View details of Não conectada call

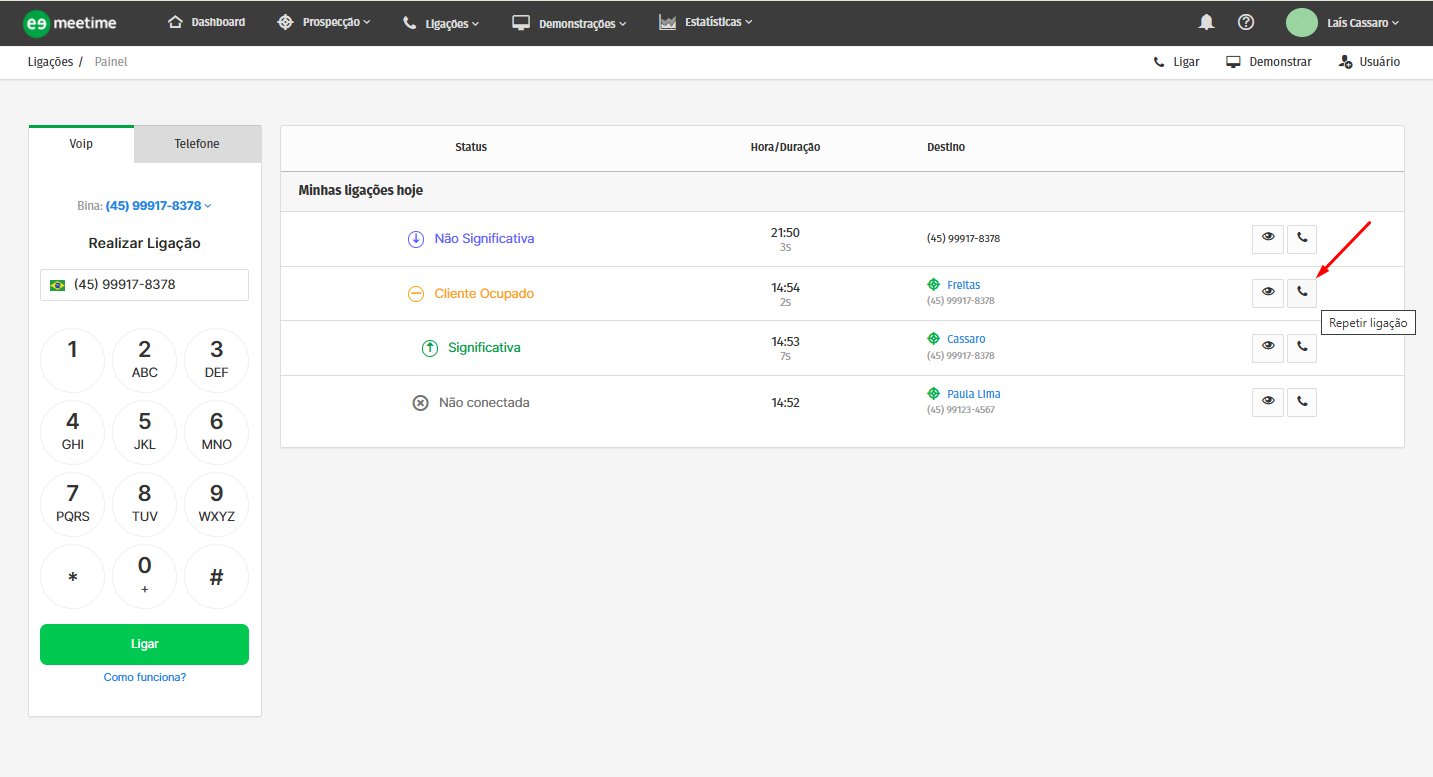click(1267, 402)
